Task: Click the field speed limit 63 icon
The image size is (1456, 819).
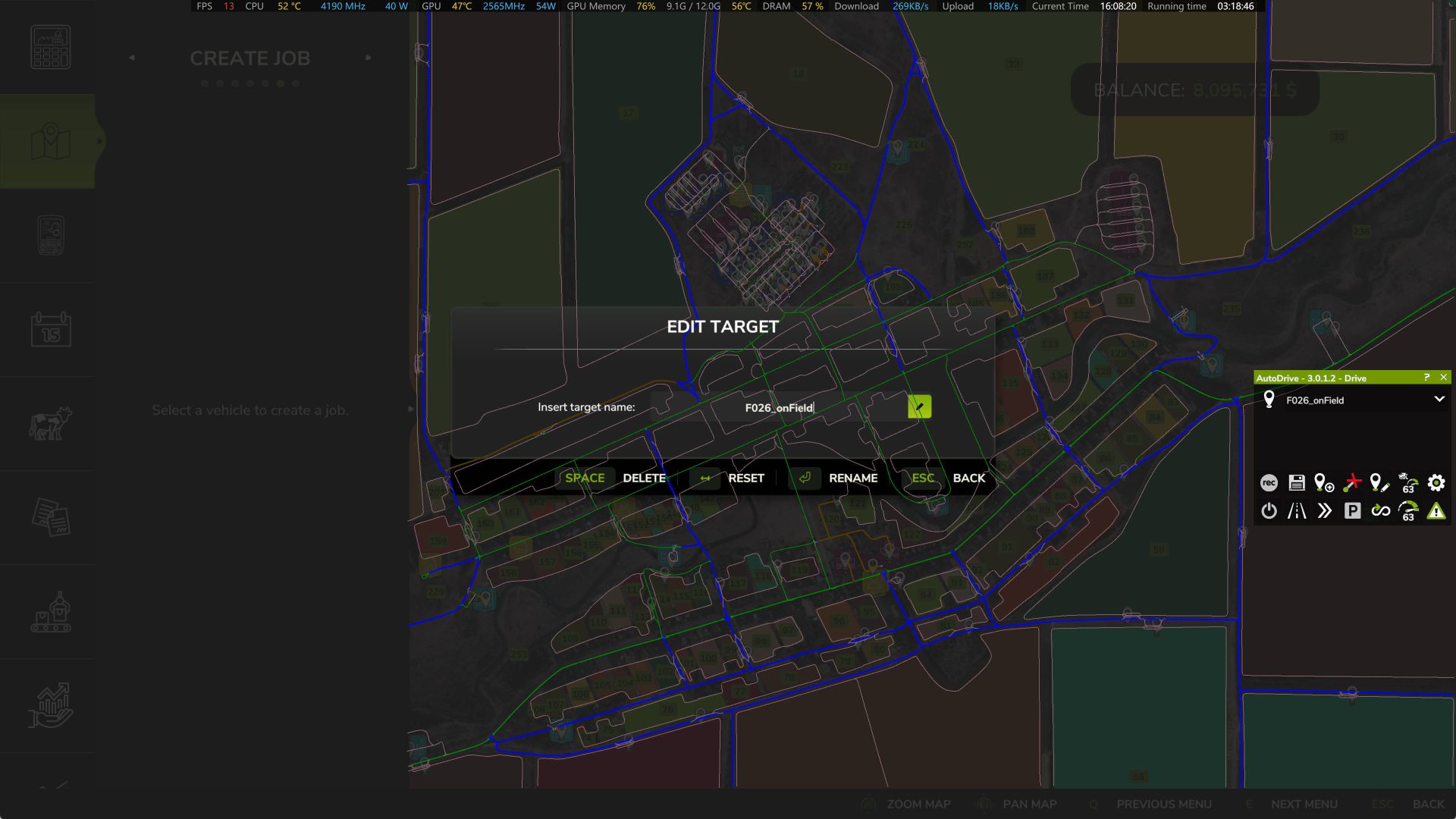Action: point(1408,483)
